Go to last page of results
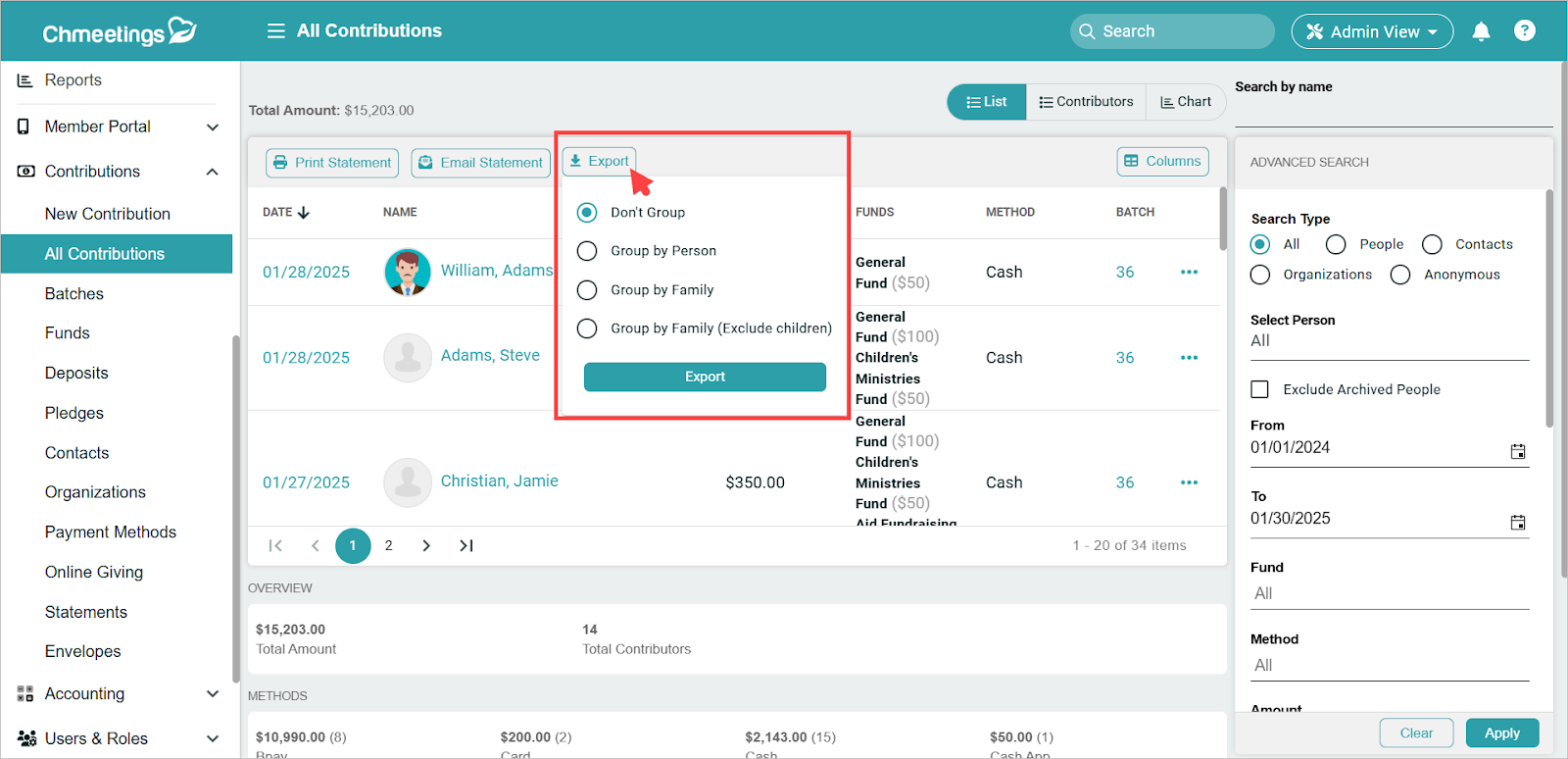This screenshot has height=759, width=1568. click(466, 546)
